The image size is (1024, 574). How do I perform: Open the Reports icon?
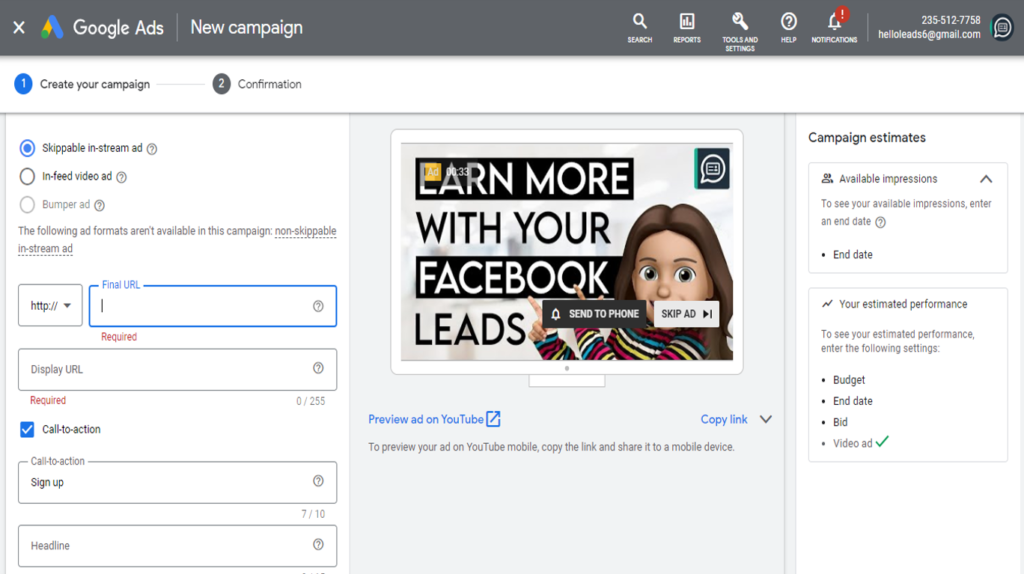(687, 28)
